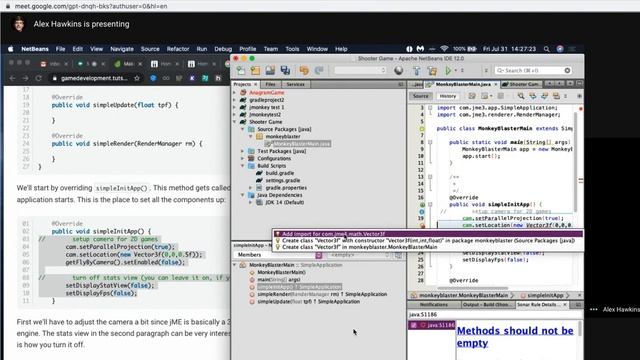
Task: Click the green Run Project arrow
Action: coord(448,71)
